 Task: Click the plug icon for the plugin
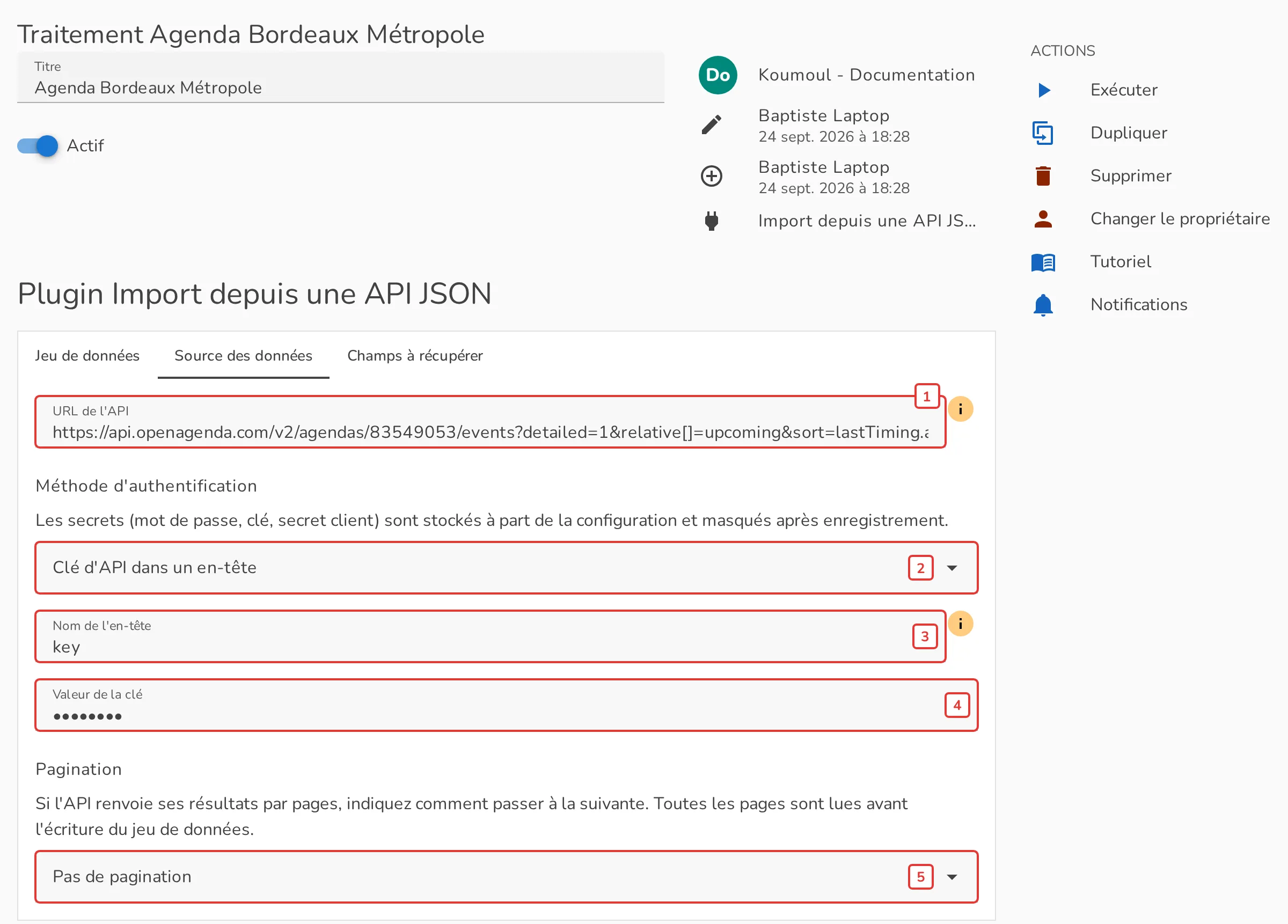tap(711, 221)
